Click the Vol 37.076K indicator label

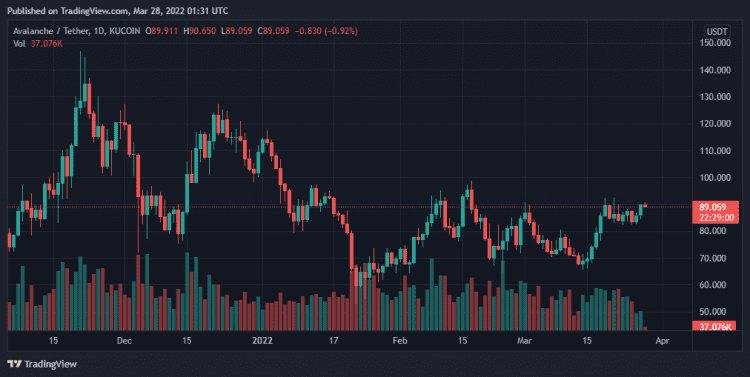coord(38,44)
